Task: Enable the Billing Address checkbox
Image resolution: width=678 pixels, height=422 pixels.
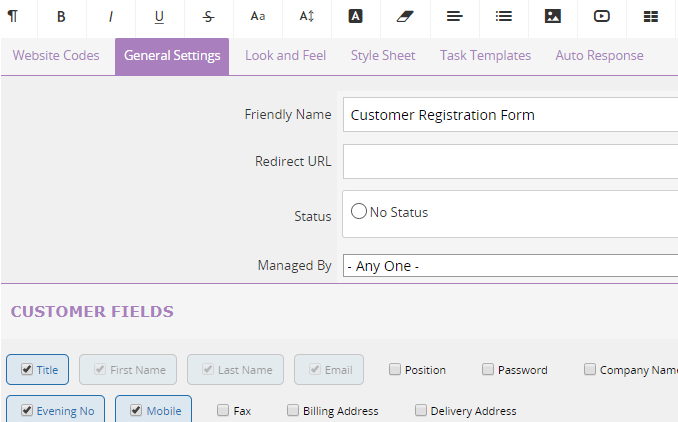Action: (x=293, y=410)
